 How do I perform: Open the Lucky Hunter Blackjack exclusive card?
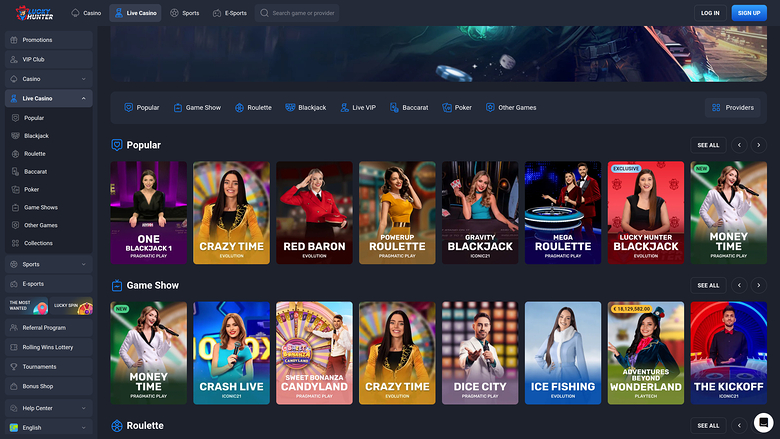(646, 213)
